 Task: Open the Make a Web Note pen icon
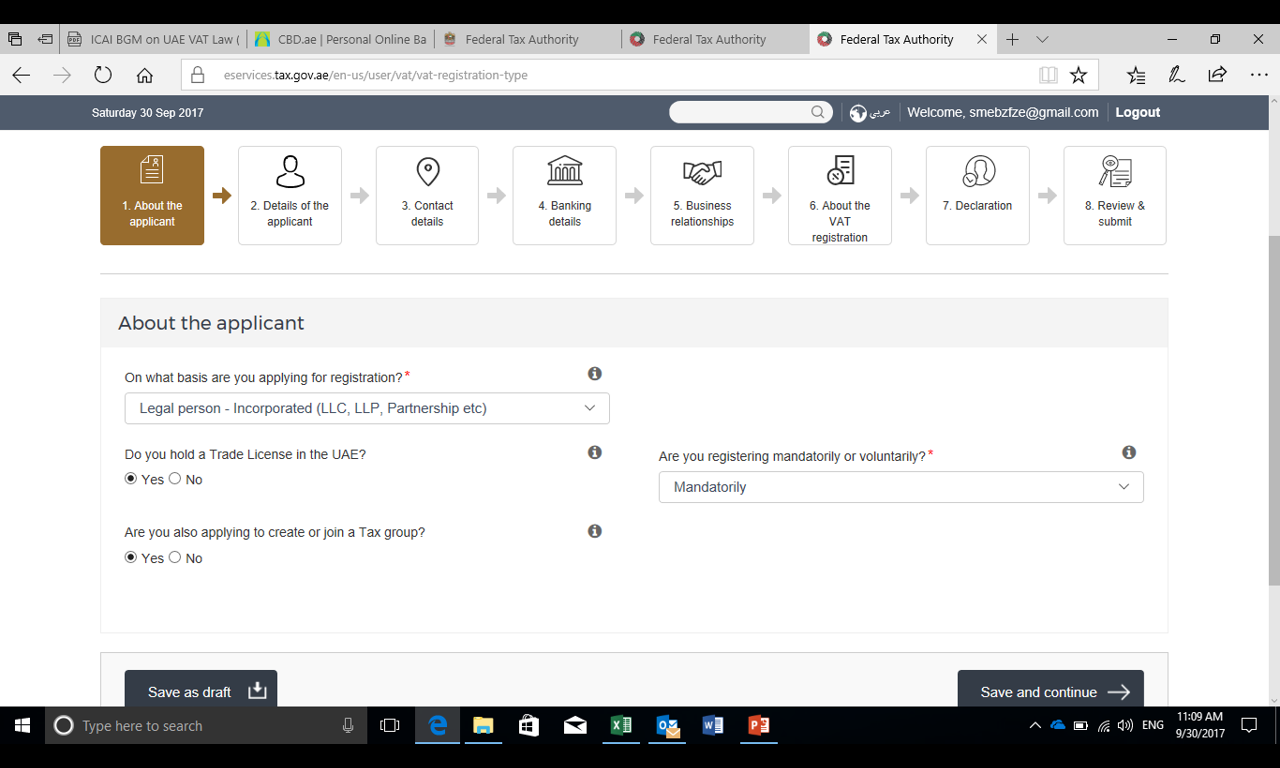click(x=1177, y=75)
